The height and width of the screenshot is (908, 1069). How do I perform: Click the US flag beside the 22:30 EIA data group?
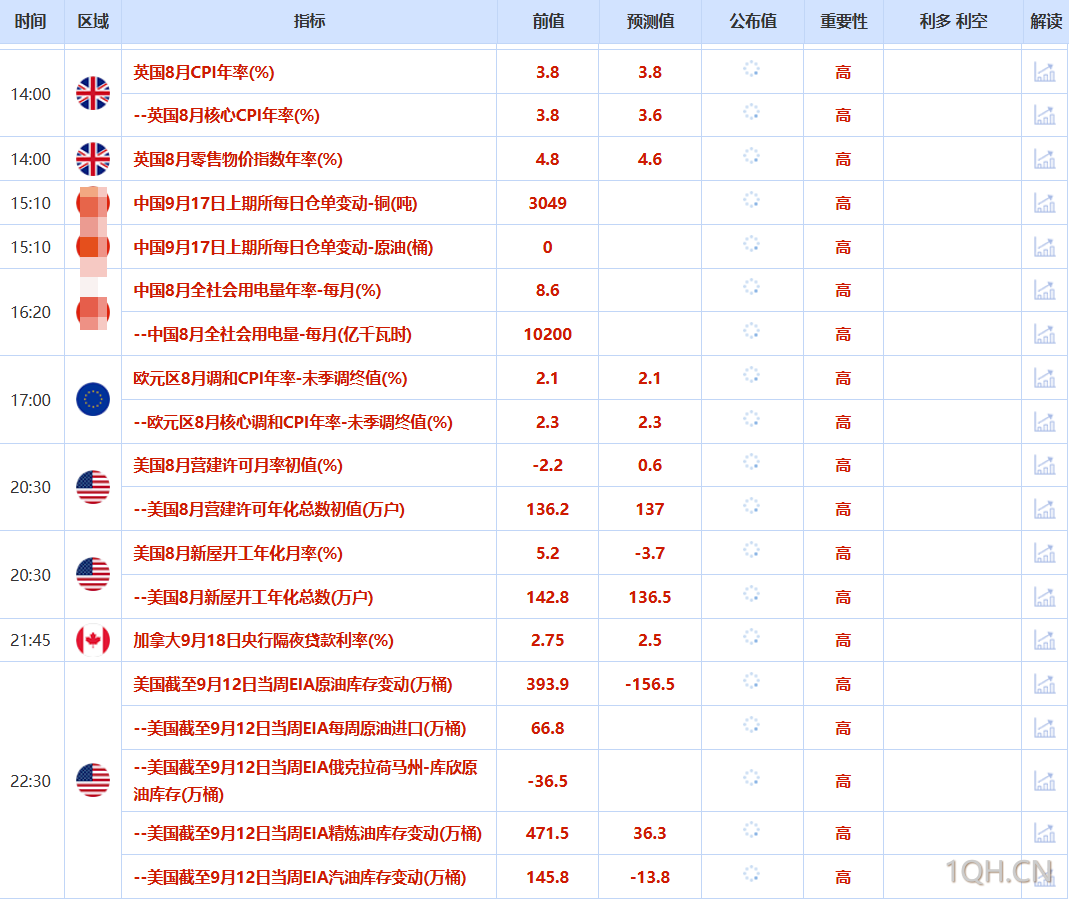tap(92, 780)
